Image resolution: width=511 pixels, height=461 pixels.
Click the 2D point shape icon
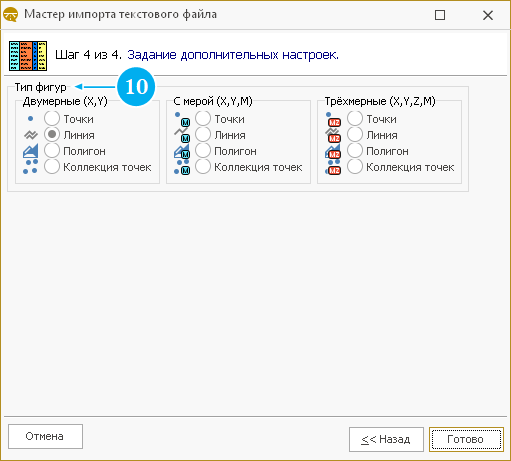(x=30, y=118)
